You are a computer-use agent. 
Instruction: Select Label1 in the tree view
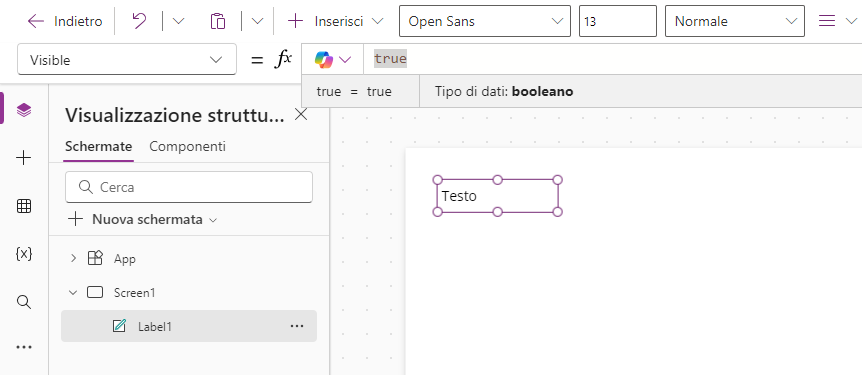pos(155,326)
